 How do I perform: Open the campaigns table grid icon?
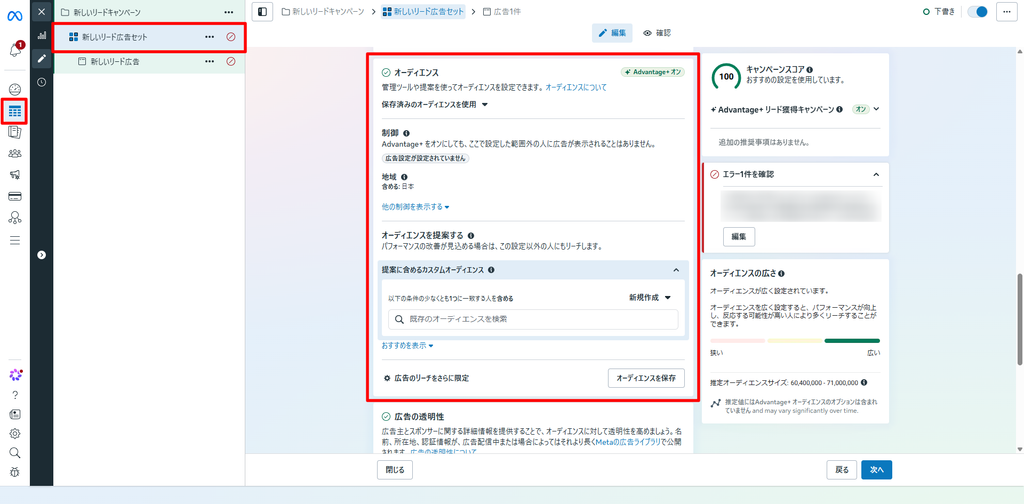[15, 111]
